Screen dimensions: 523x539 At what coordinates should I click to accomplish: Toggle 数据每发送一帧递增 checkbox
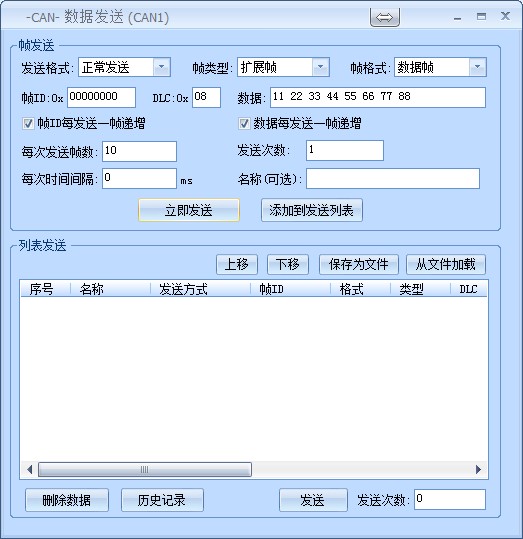click(244, 123)
